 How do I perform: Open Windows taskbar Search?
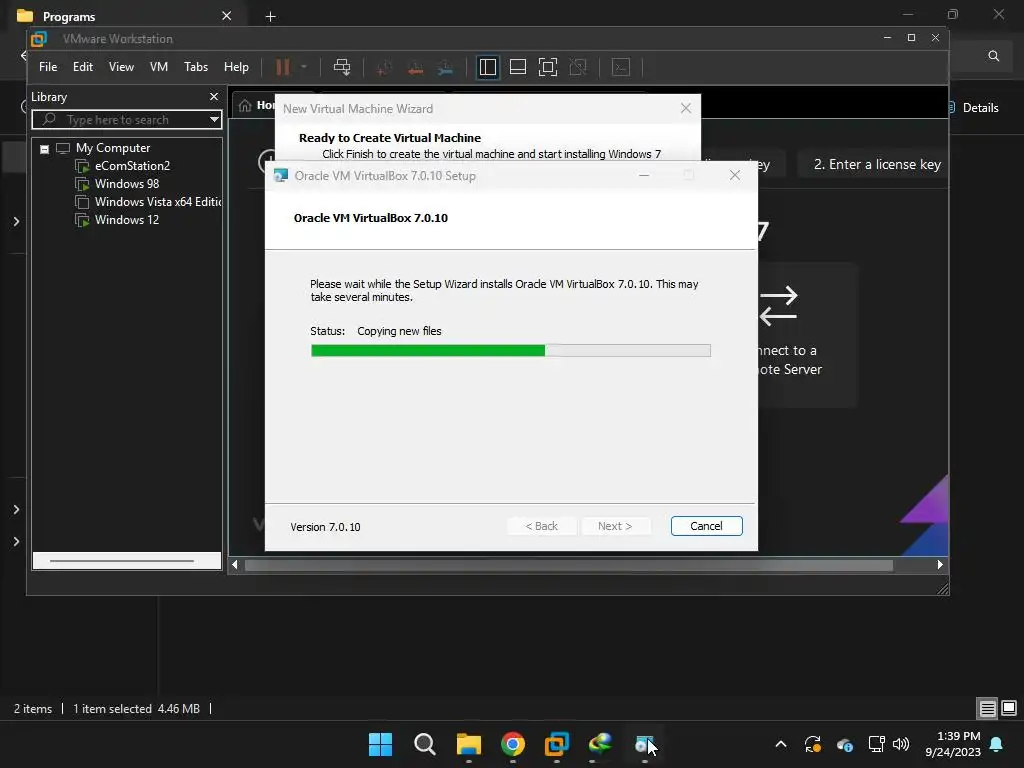pos(424,744)
